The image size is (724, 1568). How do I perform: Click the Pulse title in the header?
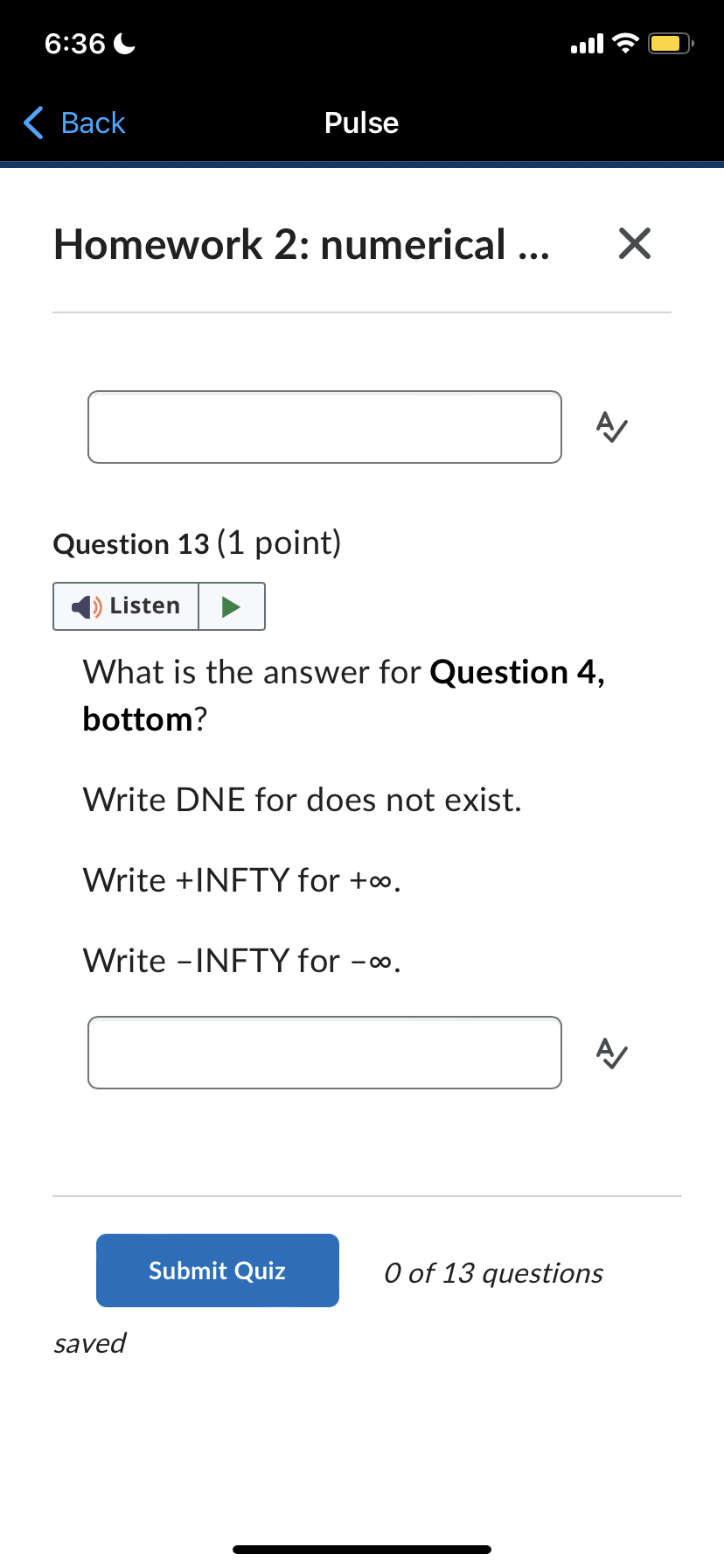pos(361,122)
